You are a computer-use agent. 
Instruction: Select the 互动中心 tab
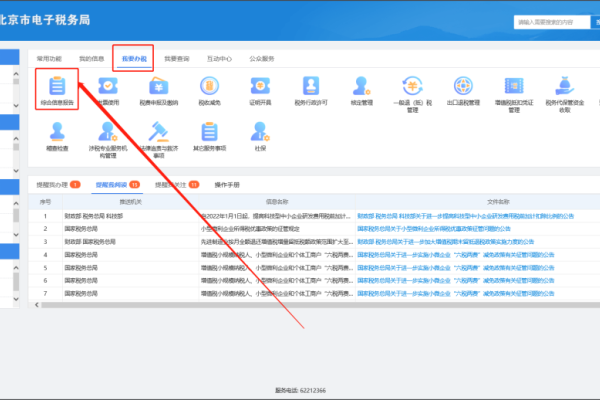[219, 59]
